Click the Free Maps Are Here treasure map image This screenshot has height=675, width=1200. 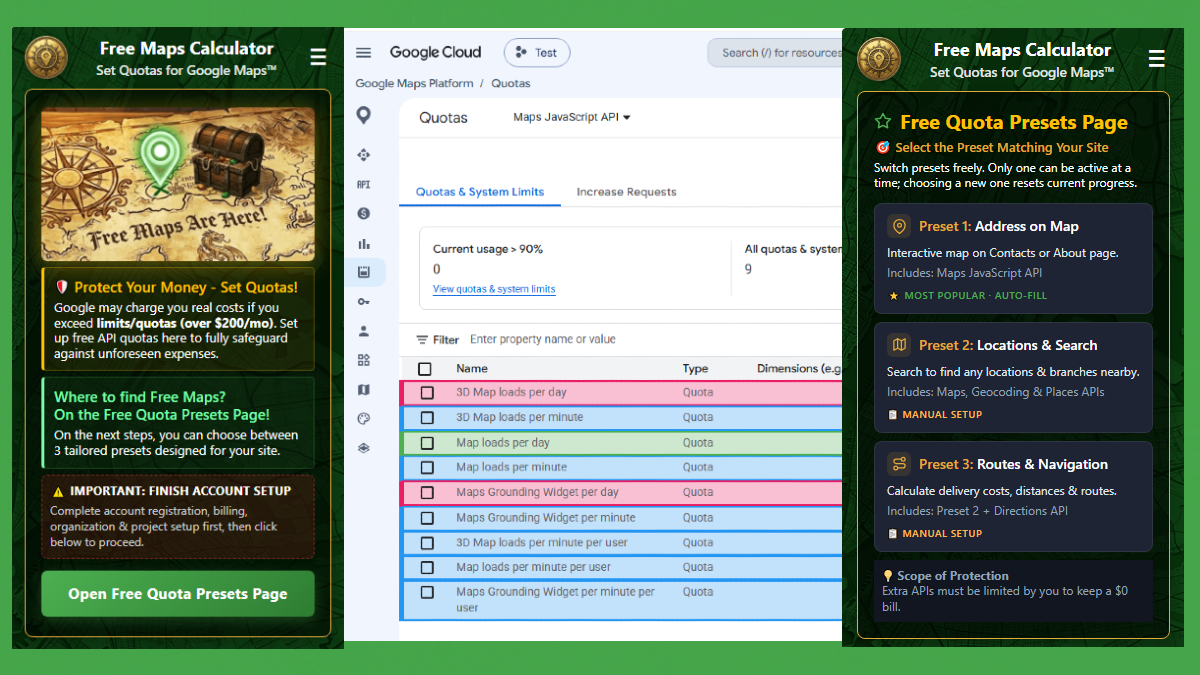178,185
